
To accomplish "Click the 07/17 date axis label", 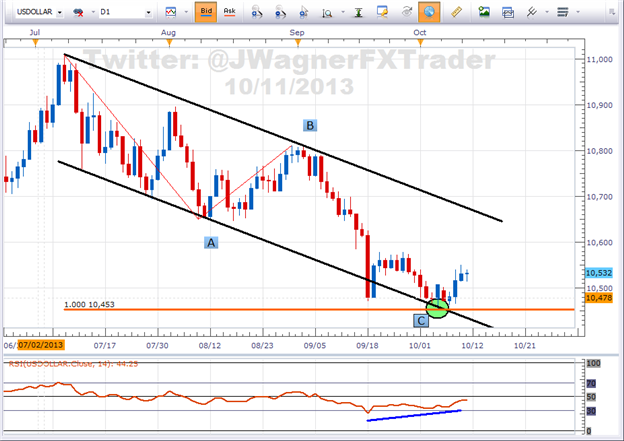I will point(105,345).
